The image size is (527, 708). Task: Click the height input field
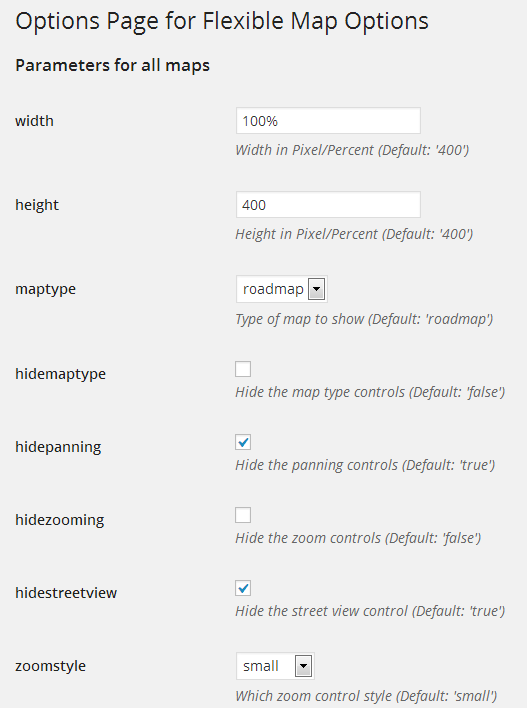coord(328,205)
